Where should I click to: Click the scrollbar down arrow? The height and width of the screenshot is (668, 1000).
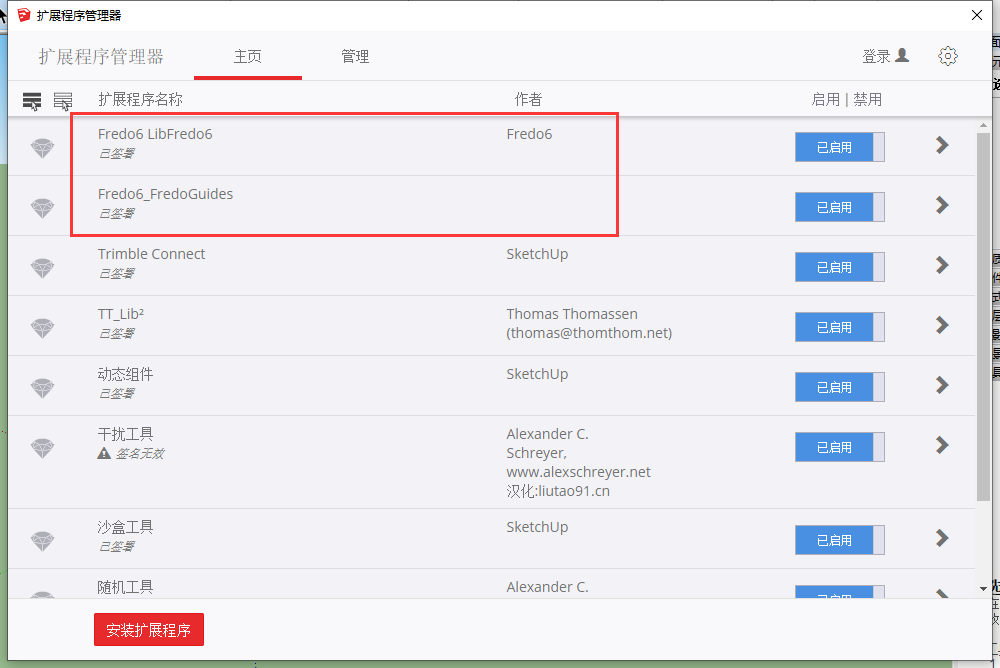[983, 588]
